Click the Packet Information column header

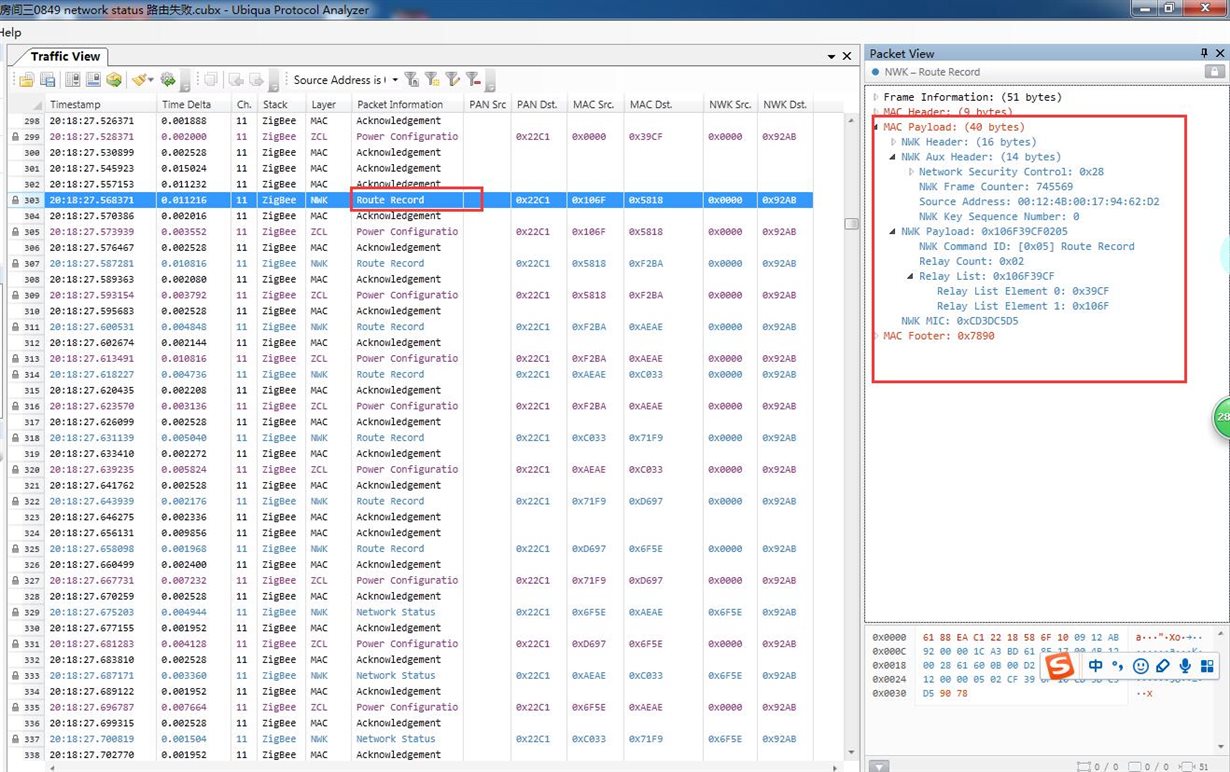[399, 105]
